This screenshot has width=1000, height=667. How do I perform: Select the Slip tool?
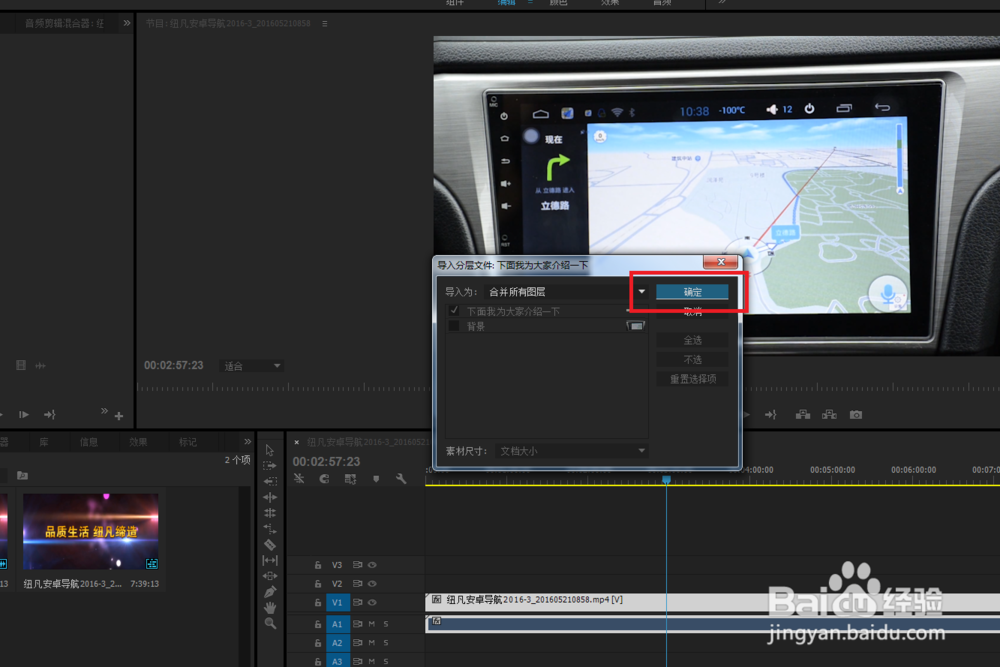point(270,561)
